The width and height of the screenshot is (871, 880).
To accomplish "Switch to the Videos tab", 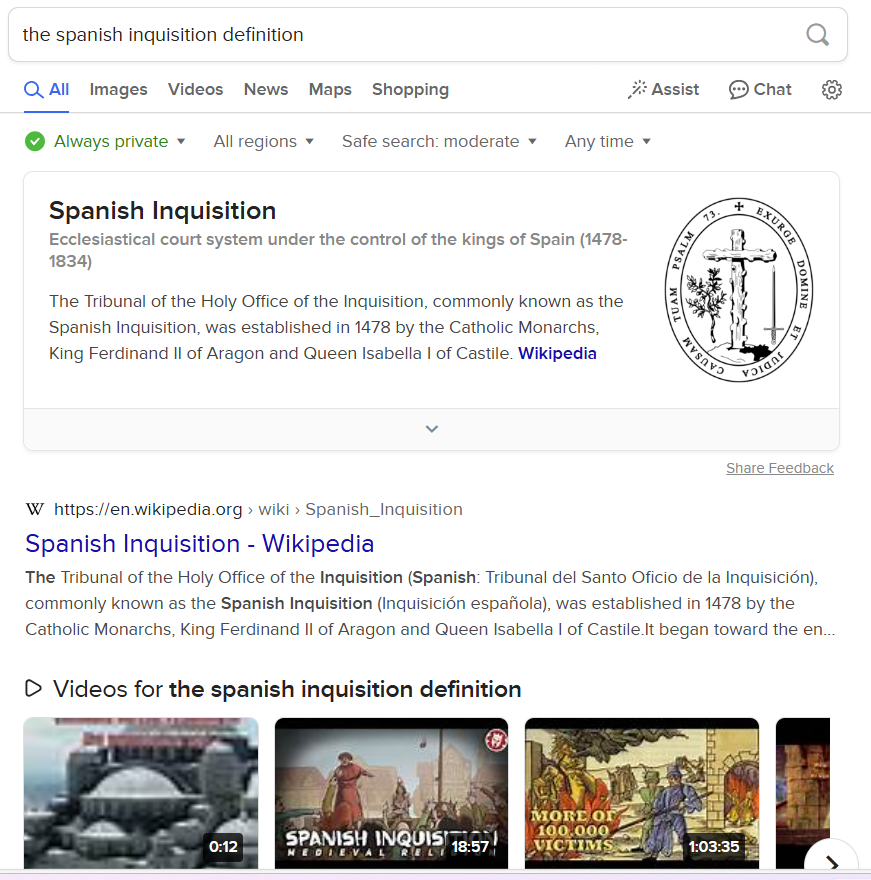I will point(195,90).
